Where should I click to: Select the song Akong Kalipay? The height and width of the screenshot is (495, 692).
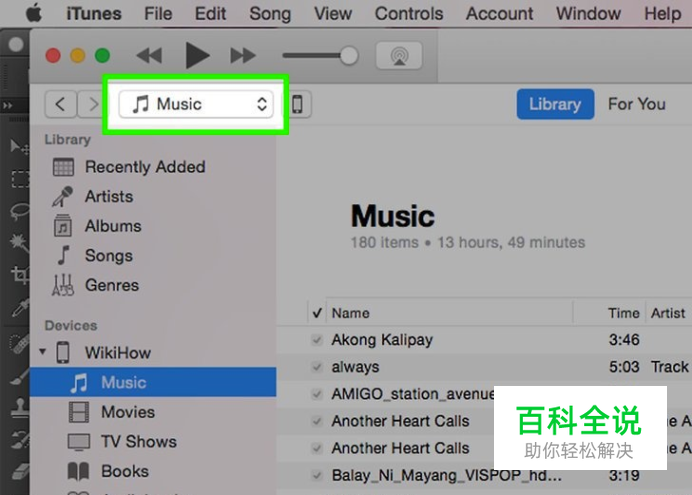click(382, 340)
